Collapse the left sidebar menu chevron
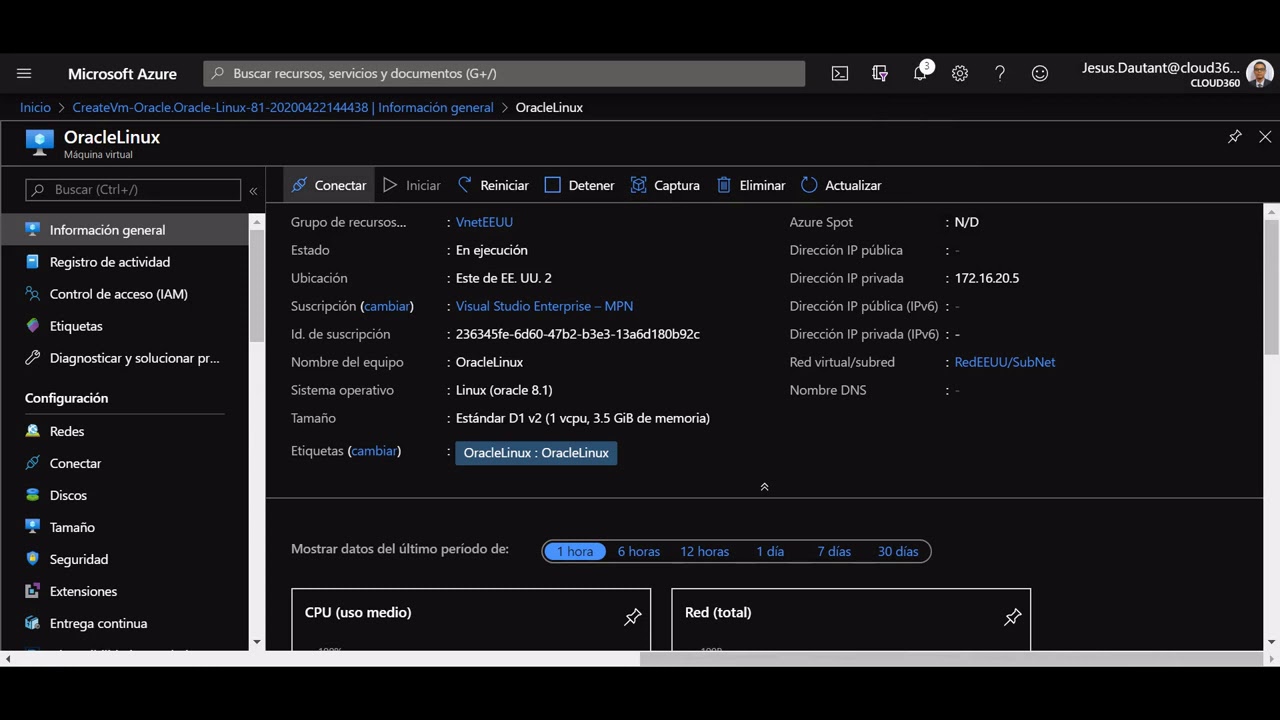This screenshot has width=1280, height=720. coord(253,190)
